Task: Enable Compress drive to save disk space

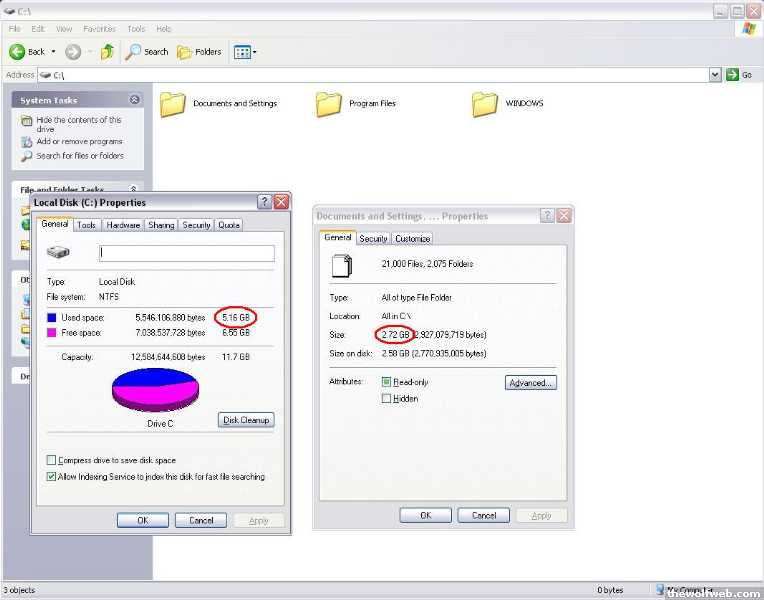Action: 52,461
